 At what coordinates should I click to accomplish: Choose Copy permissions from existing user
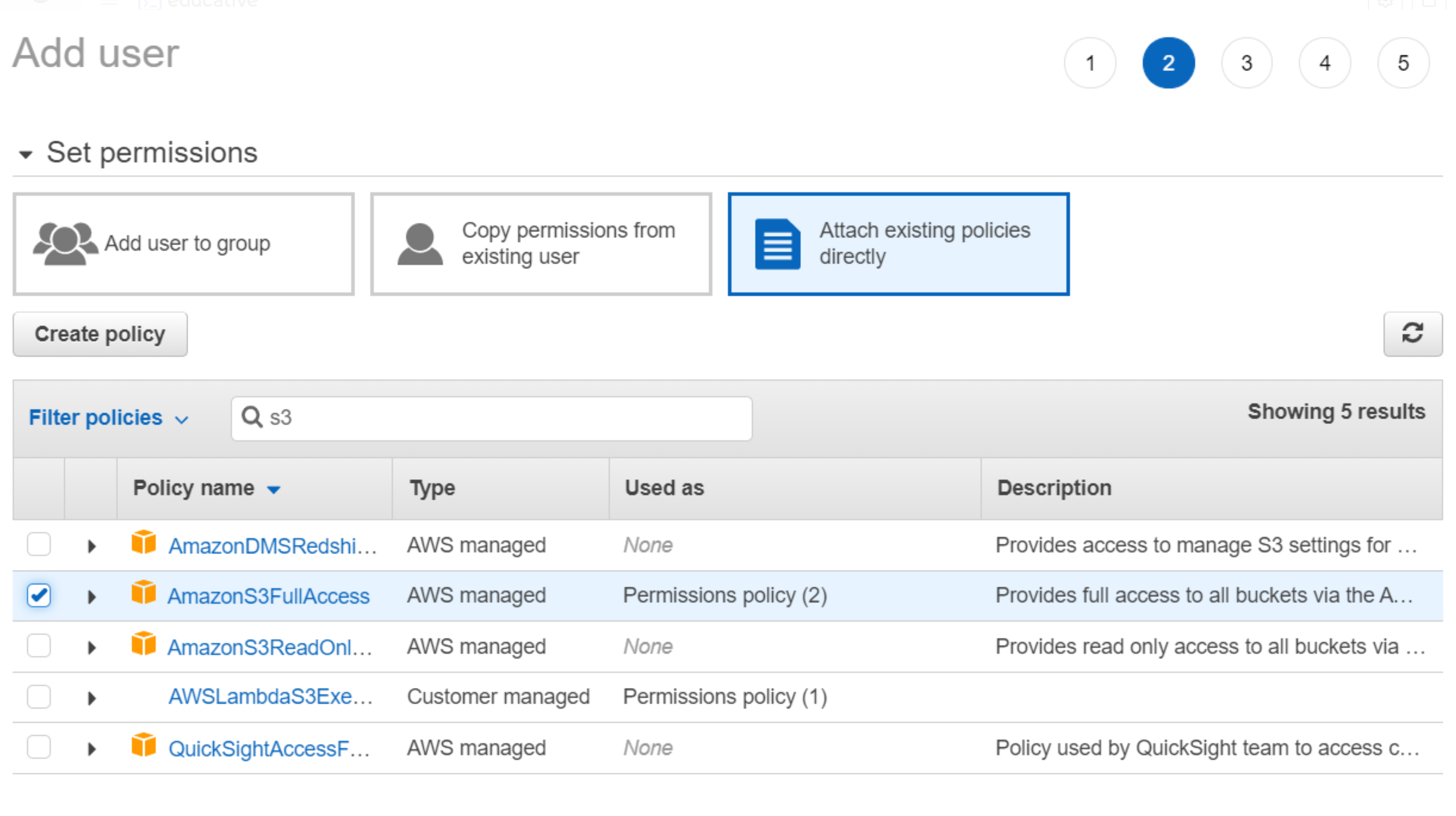point(541,244)
